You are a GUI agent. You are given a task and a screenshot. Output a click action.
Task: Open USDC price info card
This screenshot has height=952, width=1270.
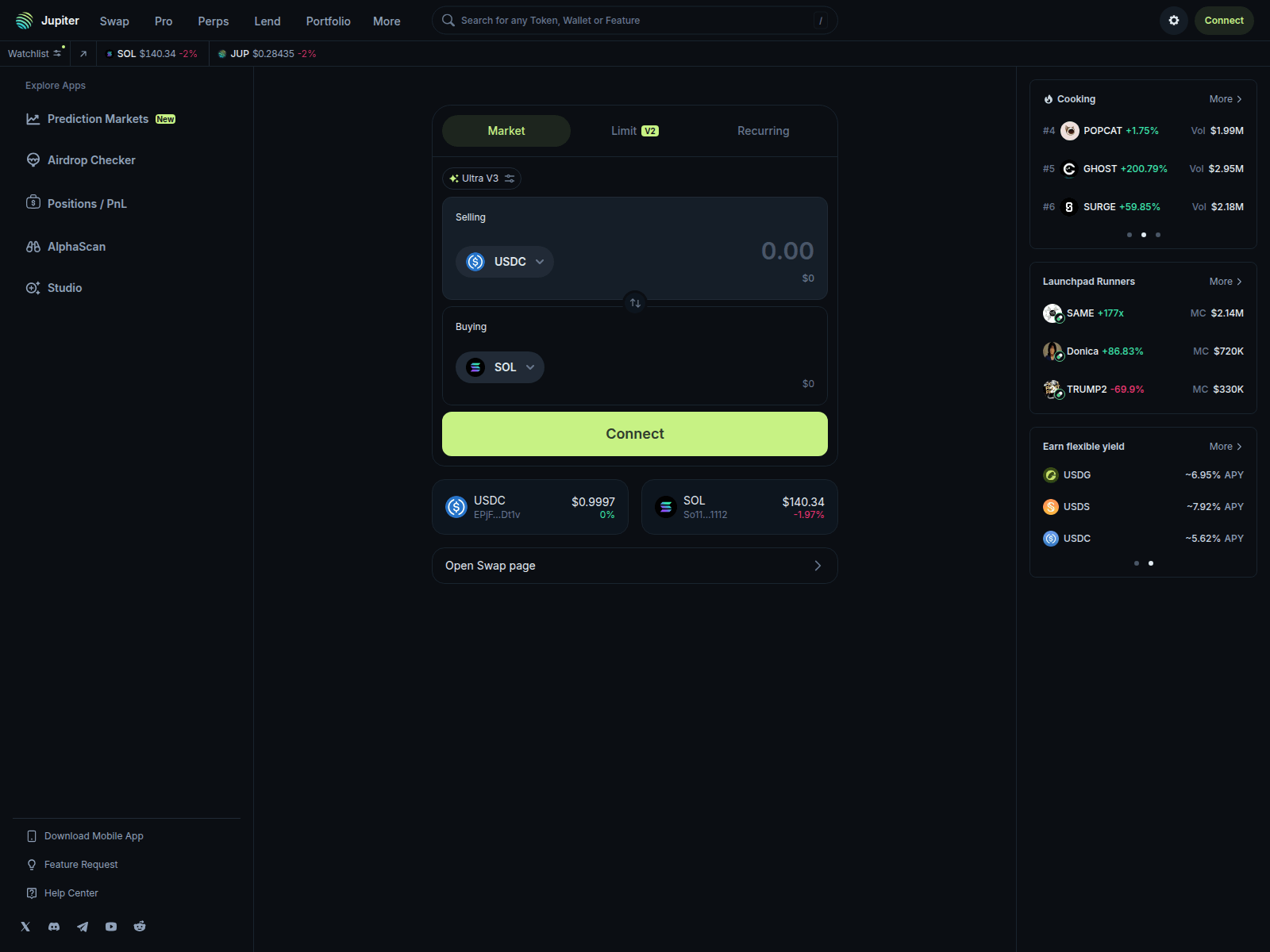(x=530, y=507)
